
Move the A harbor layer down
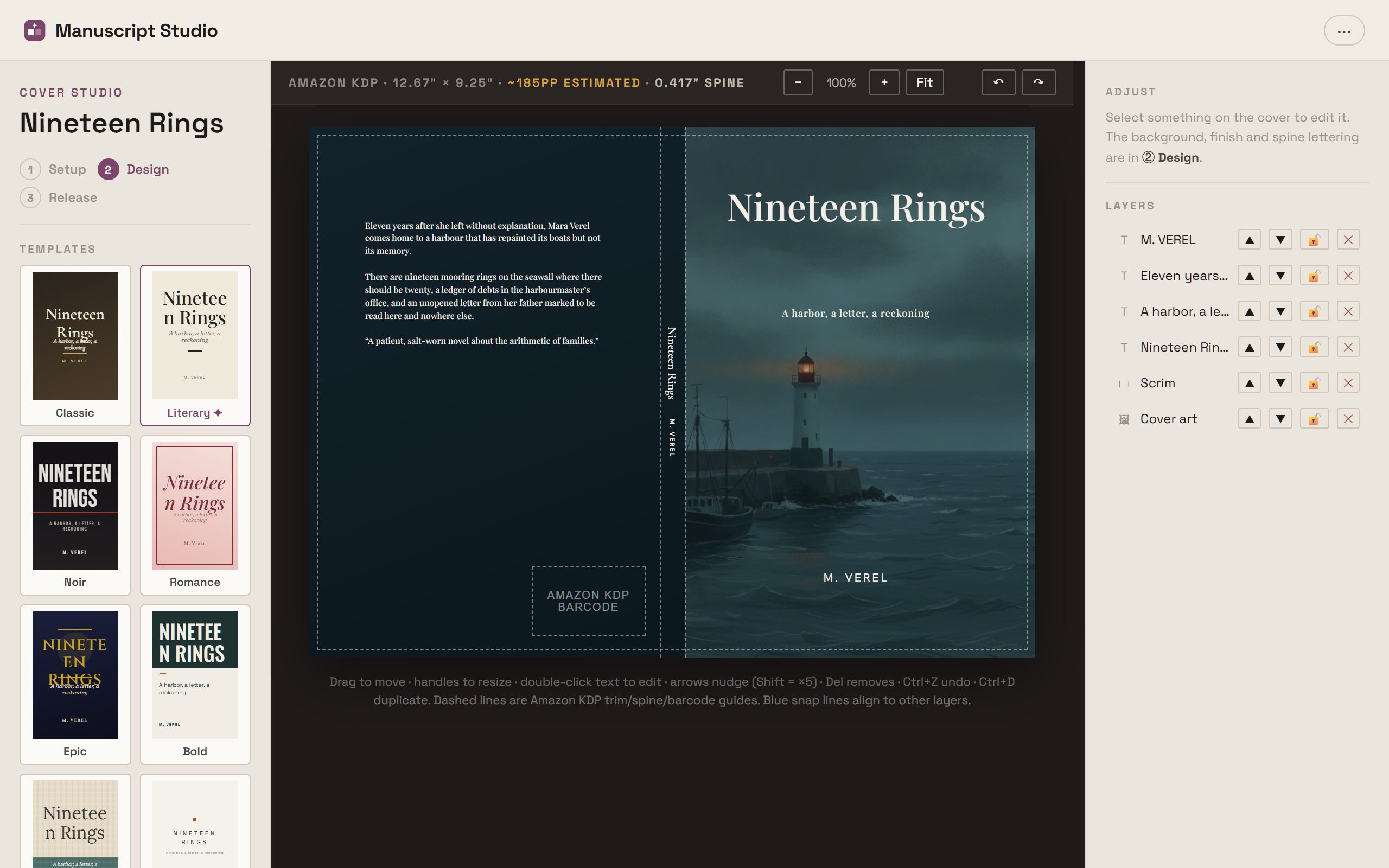[x=1280, y=312]
